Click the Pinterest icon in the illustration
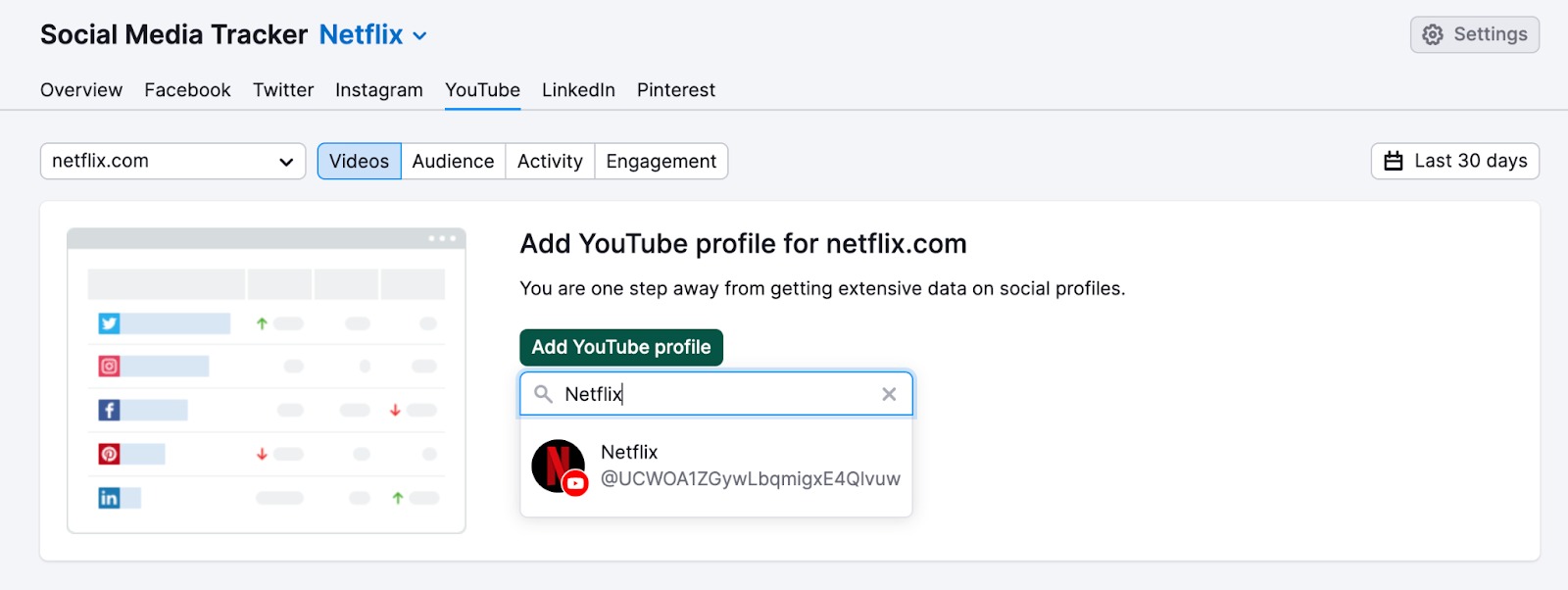Screen dimensions: 1568x590 tap(109, 454)
